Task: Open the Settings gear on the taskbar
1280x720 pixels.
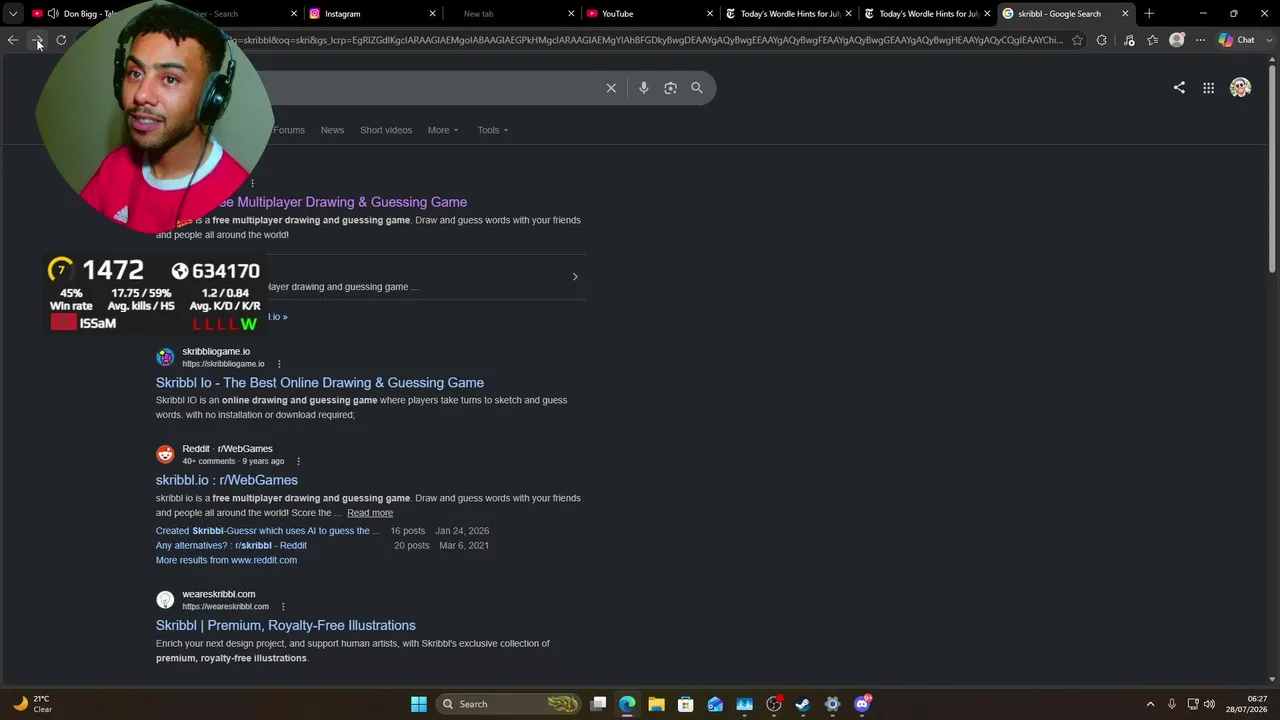Action: tap(832, 704)
